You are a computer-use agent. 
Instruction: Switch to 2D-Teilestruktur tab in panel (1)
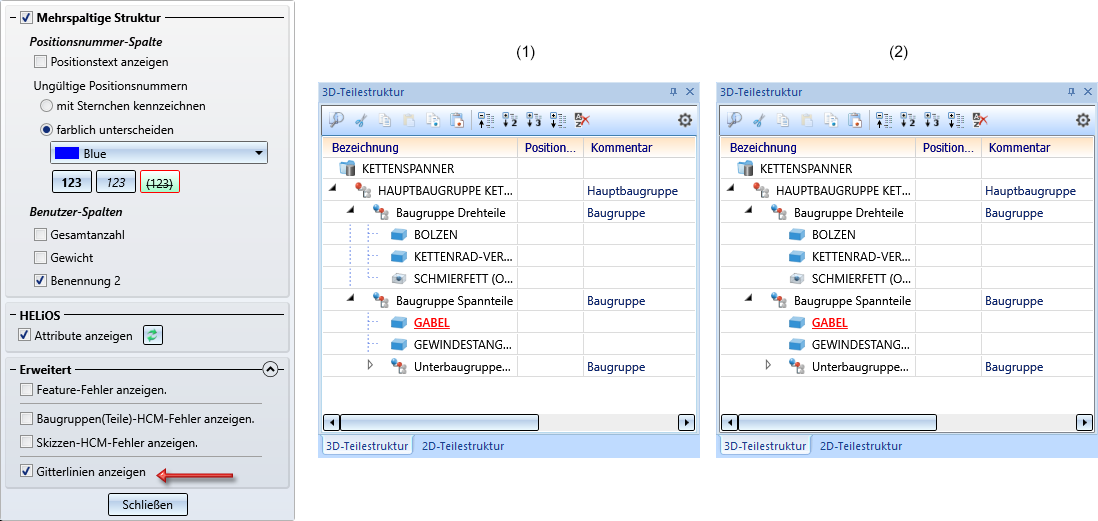[462, 445]
